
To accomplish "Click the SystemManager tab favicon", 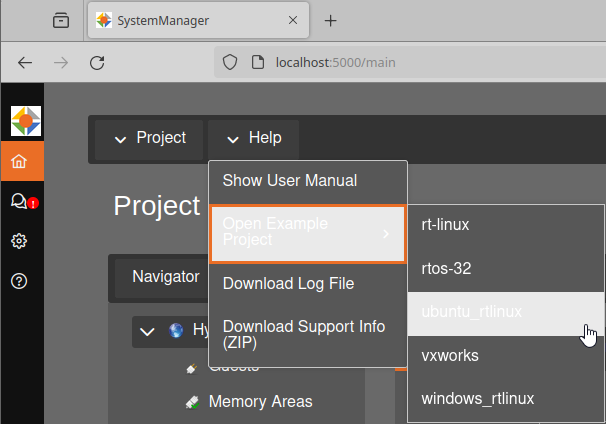I will click(104, 20).
